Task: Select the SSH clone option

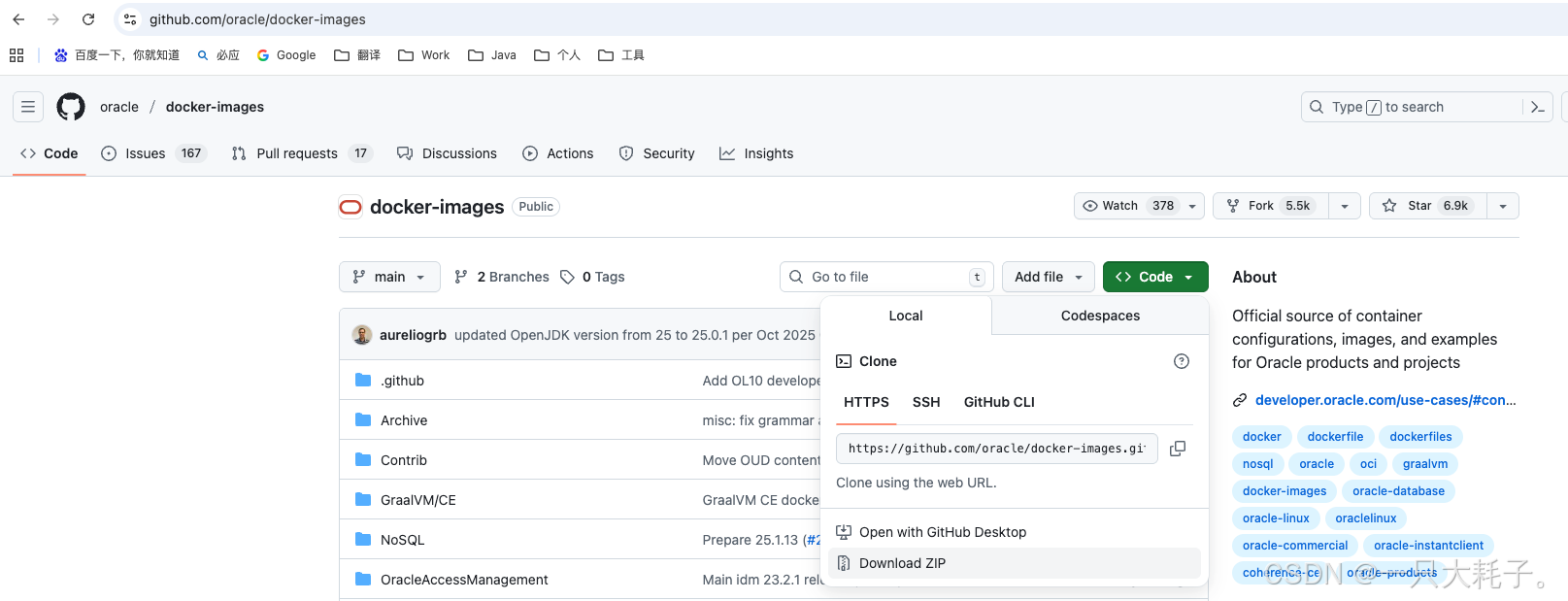Action: click(x=926, y=402)
